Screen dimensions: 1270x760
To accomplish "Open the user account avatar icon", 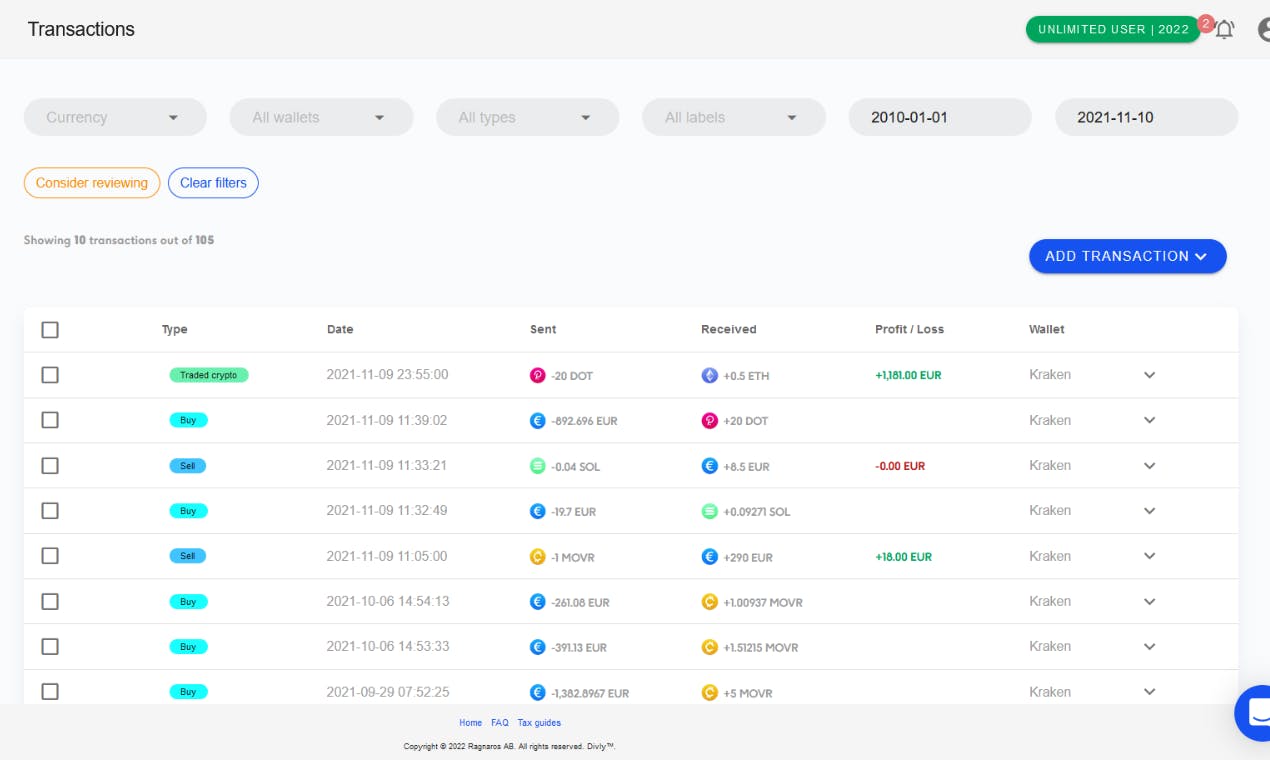I will (1262, 29).
